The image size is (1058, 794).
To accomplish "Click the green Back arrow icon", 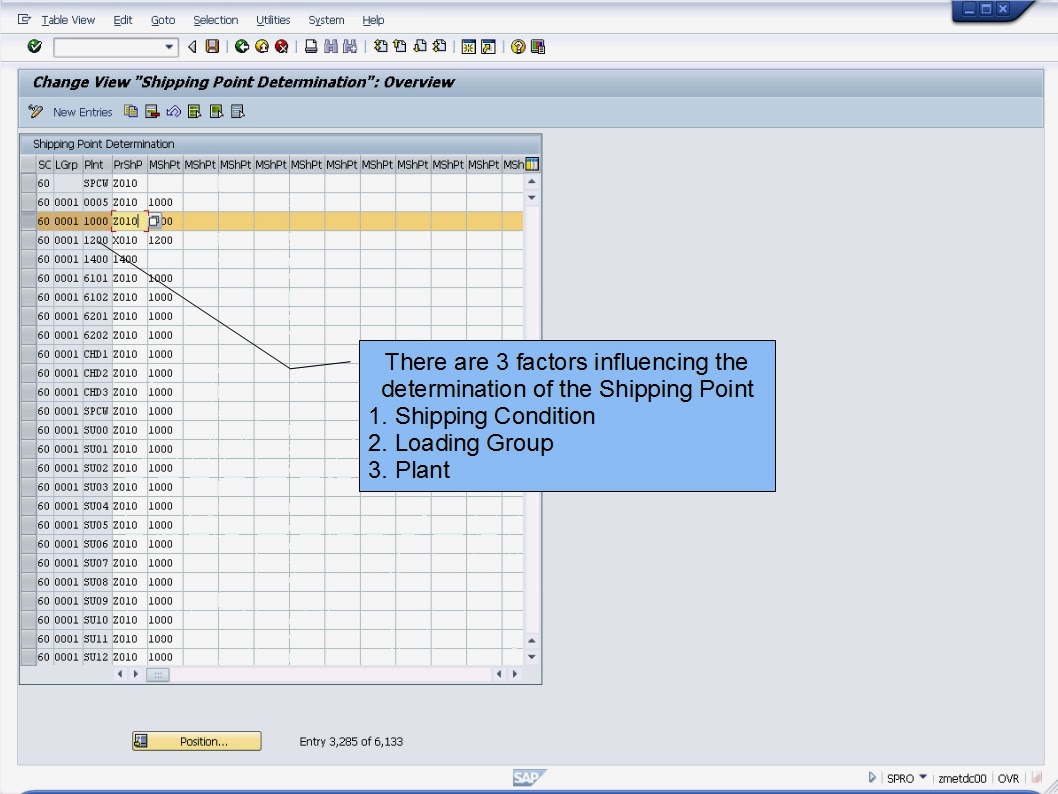I will tap(242, 46).
